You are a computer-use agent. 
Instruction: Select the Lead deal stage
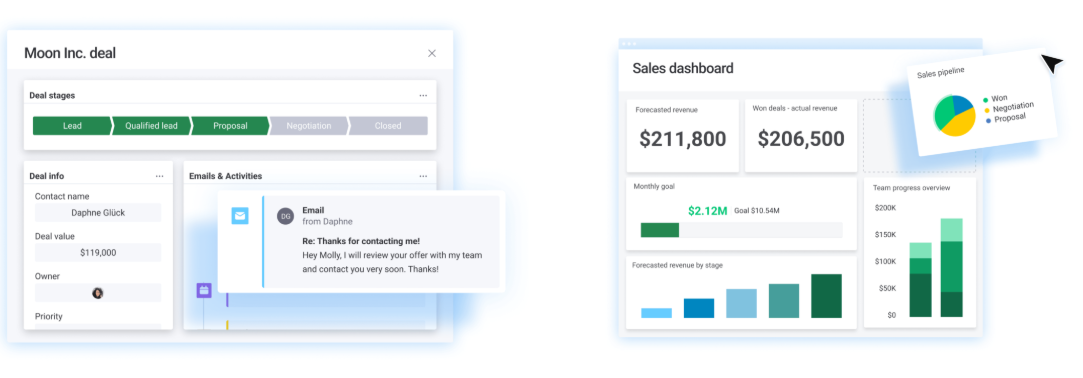click(72, 126)
